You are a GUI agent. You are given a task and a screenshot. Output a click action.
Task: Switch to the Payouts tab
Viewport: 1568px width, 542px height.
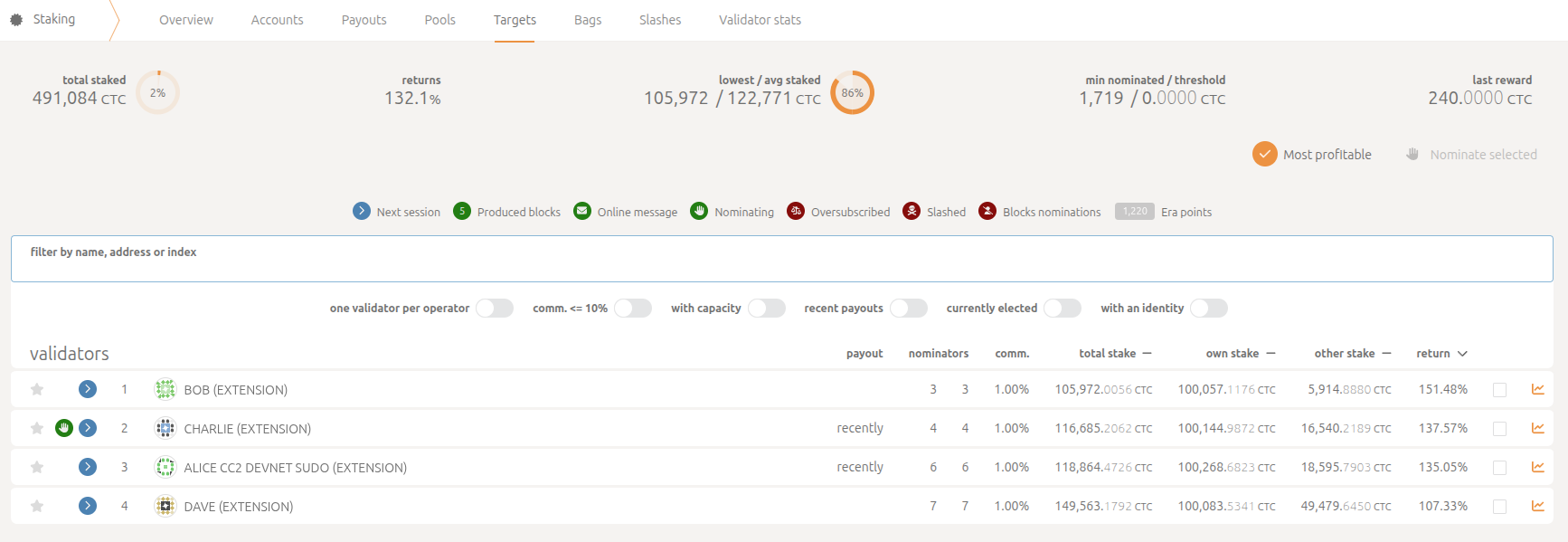coord(364,20)
